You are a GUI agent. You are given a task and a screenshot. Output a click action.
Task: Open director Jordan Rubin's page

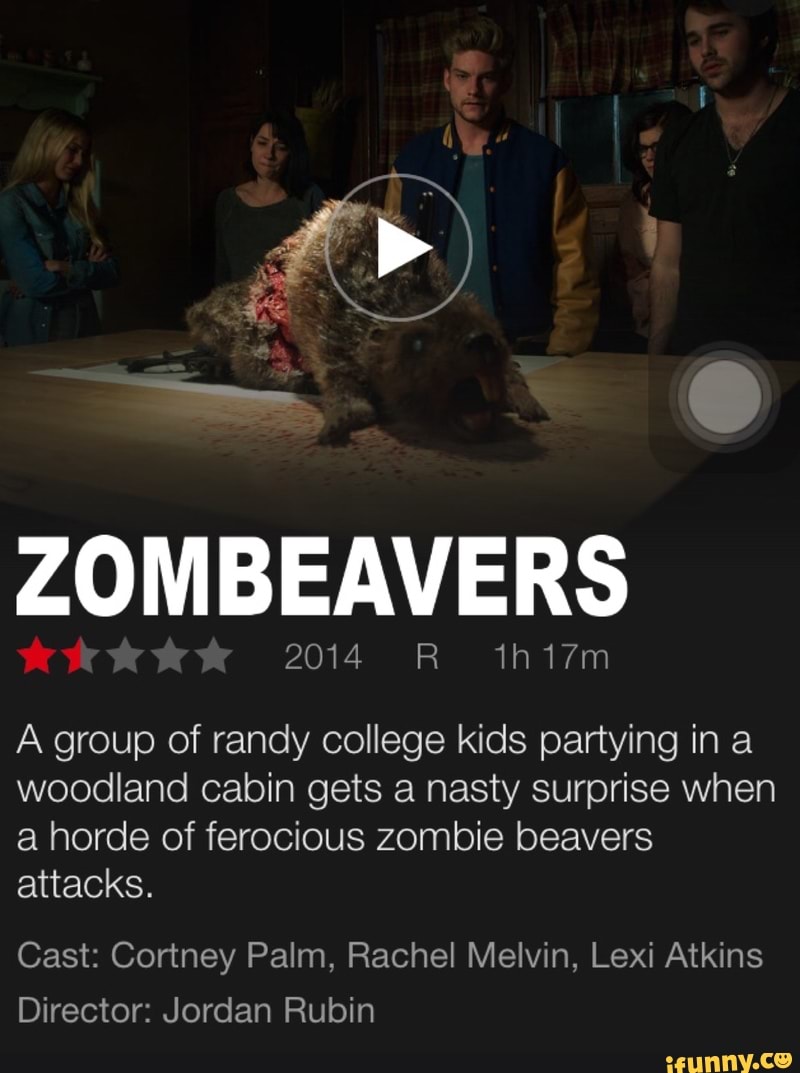[269, 1010]
